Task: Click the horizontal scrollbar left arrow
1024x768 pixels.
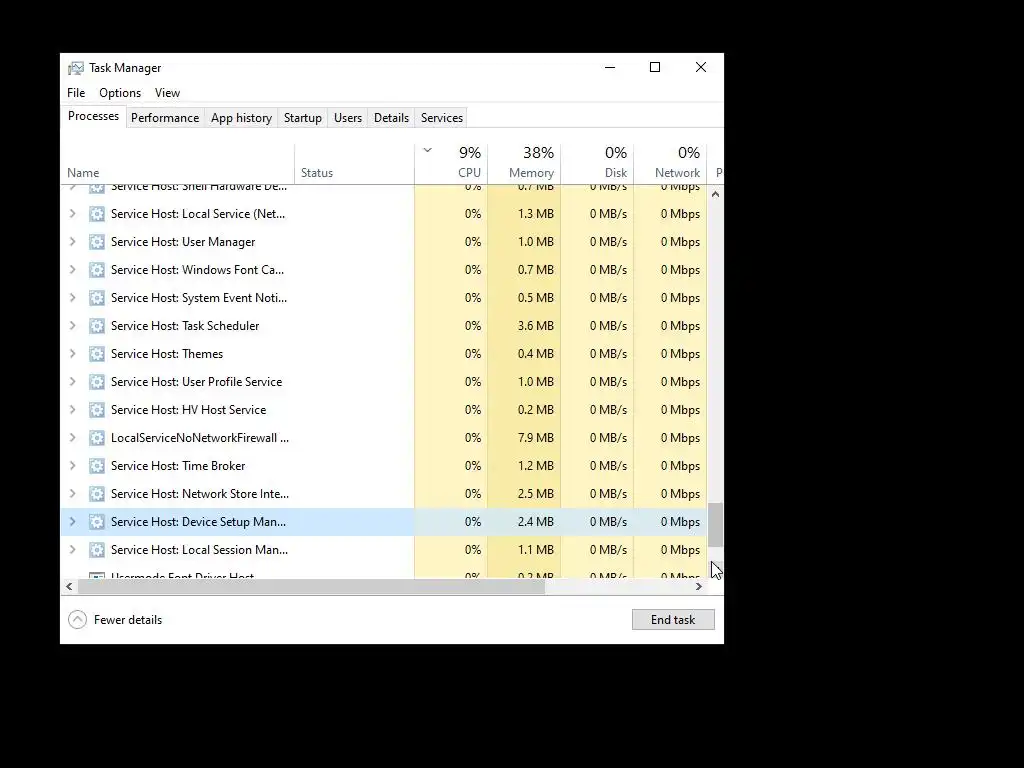Action: coord(69,587)
